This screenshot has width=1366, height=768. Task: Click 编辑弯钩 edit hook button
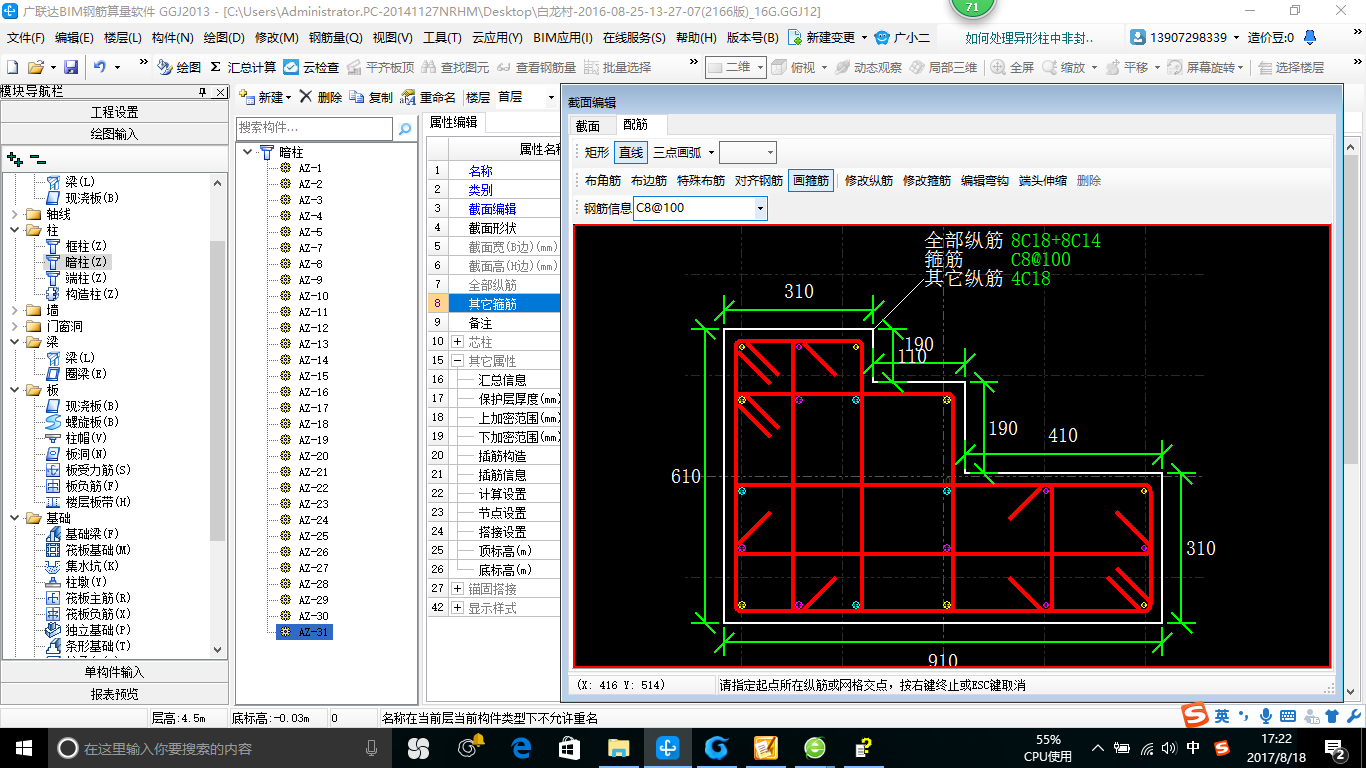coord(985,181)
